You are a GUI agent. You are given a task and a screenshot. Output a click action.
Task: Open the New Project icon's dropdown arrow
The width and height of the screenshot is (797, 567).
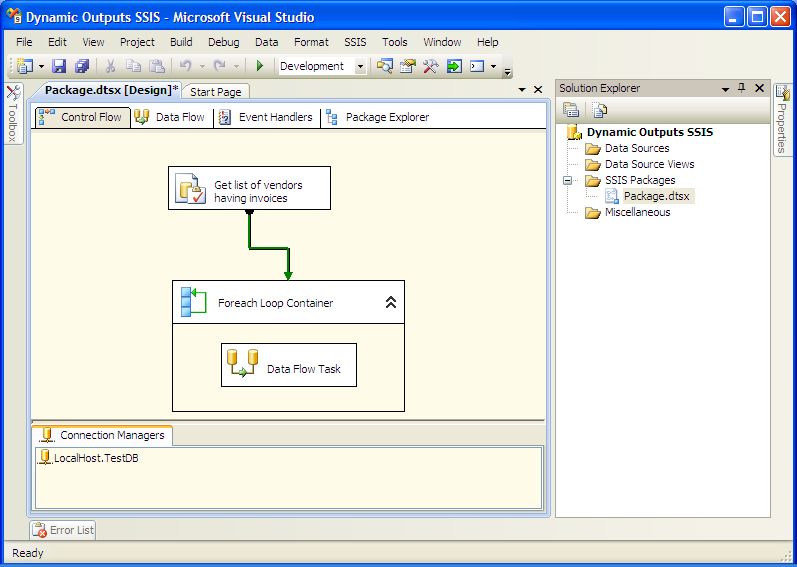(x=41, y=67)
